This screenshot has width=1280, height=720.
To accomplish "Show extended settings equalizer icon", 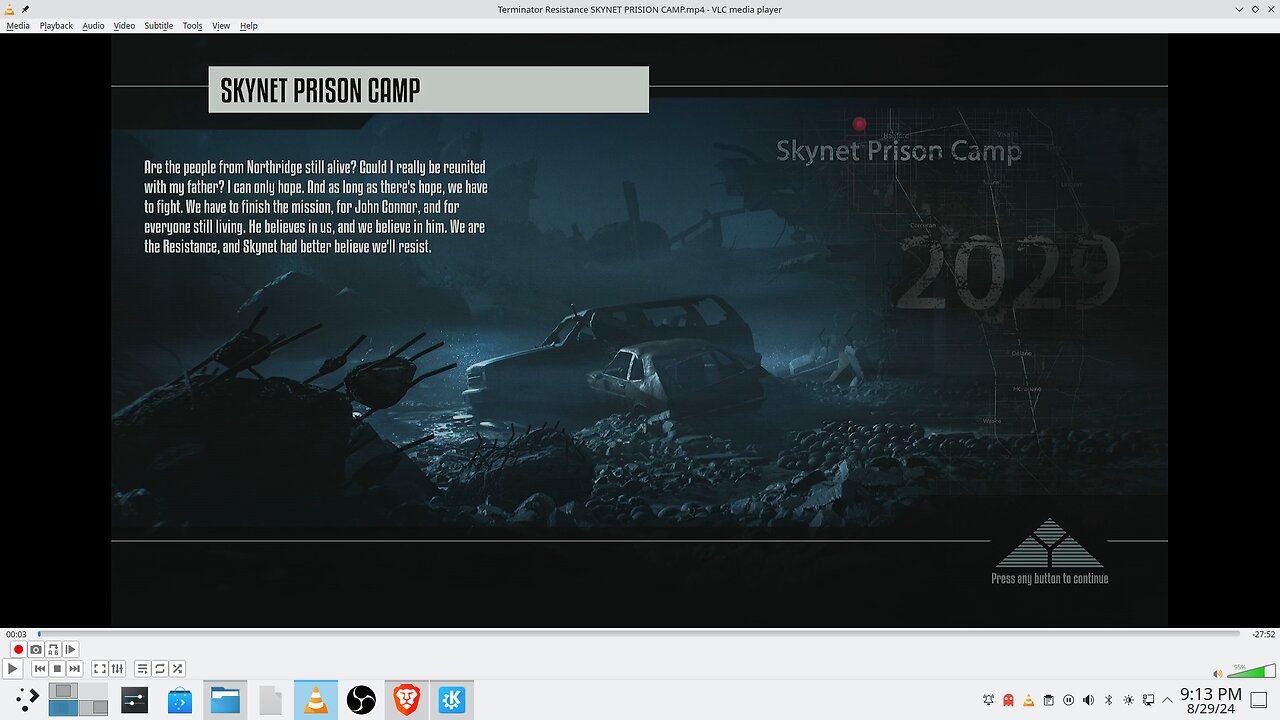I will (x=117, y=669).
